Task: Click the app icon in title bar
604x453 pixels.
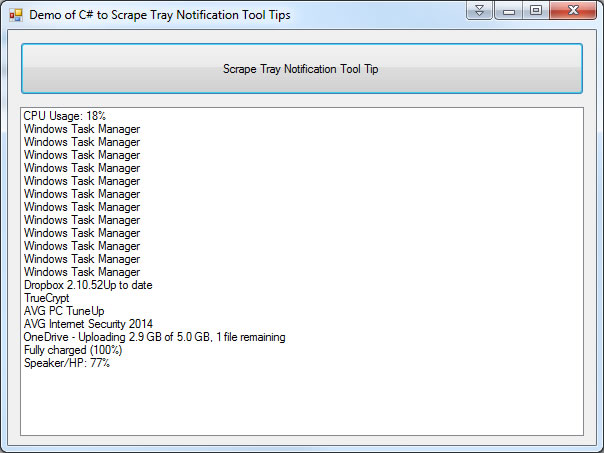Action: point(16,15)
